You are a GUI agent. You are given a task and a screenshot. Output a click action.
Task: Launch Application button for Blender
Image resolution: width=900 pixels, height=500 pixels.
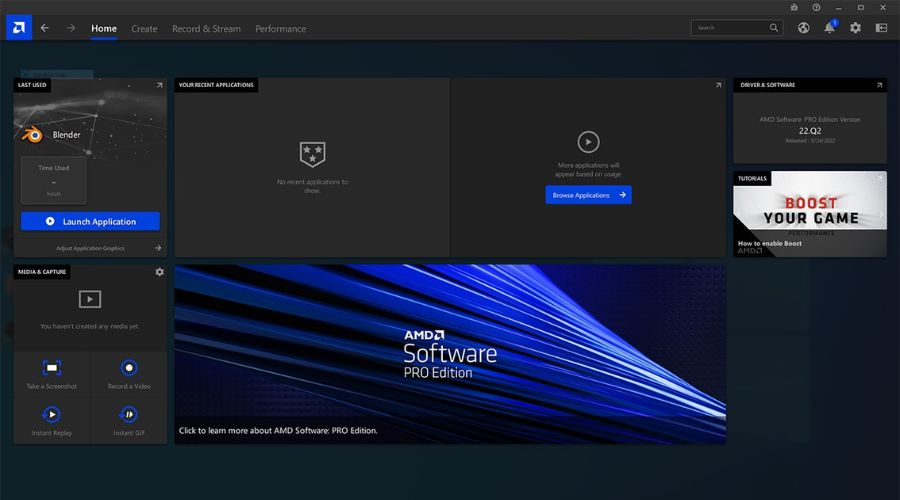[x=91, y=221]
